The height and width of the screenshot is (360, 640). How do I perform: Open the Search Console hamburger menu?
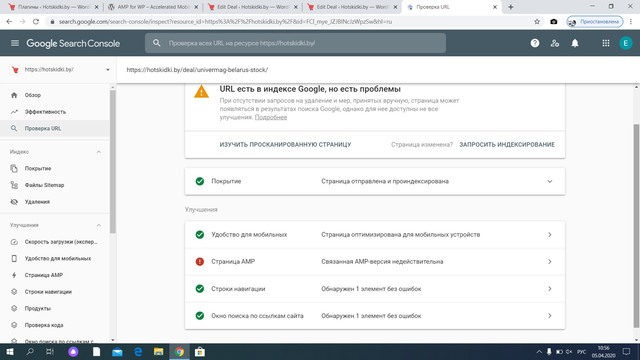pyautogui.click(x=15, y=43)
